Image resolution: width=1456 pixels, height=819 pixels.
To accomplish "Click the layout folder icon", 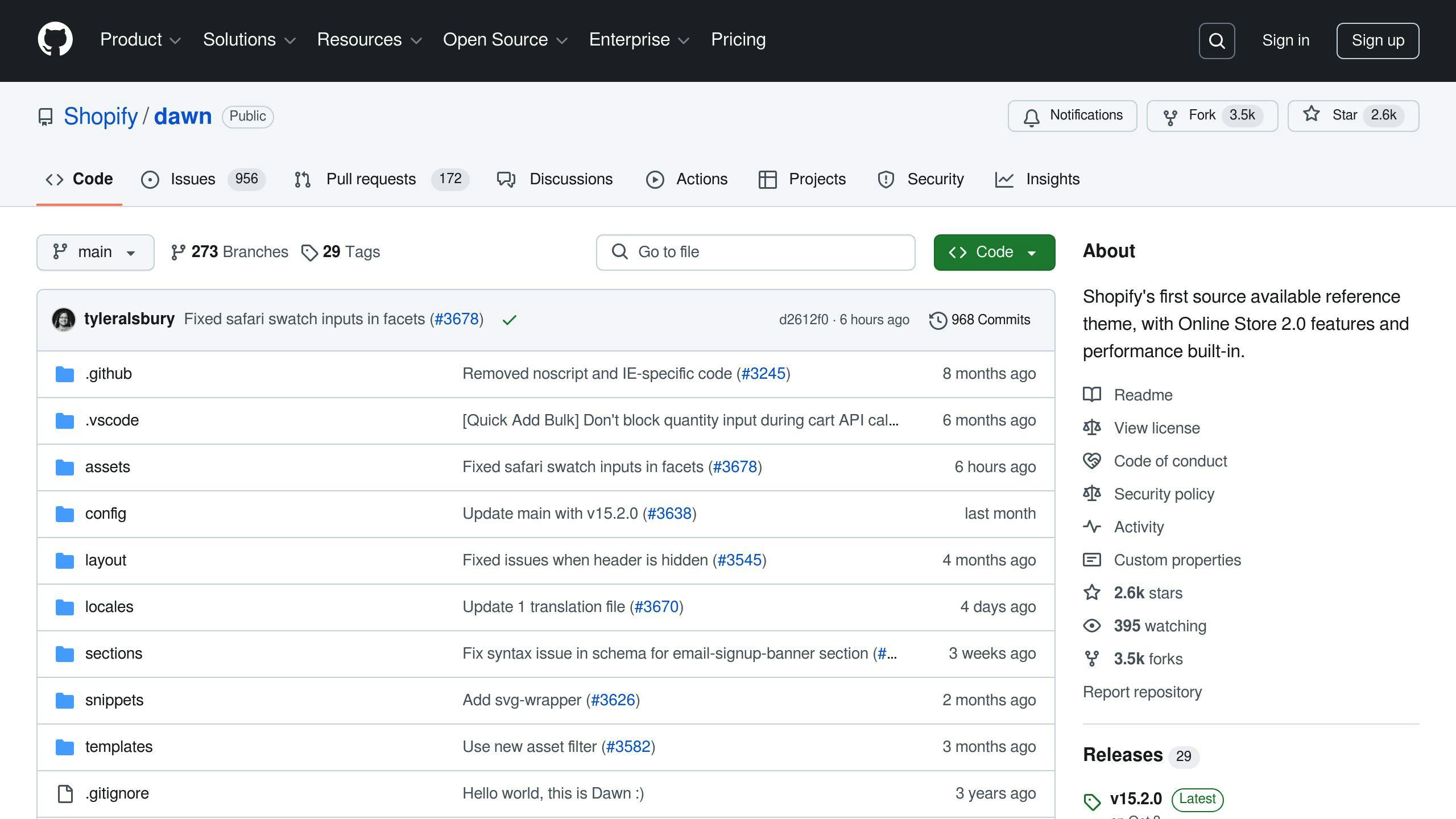I will (x=65, y=560).
